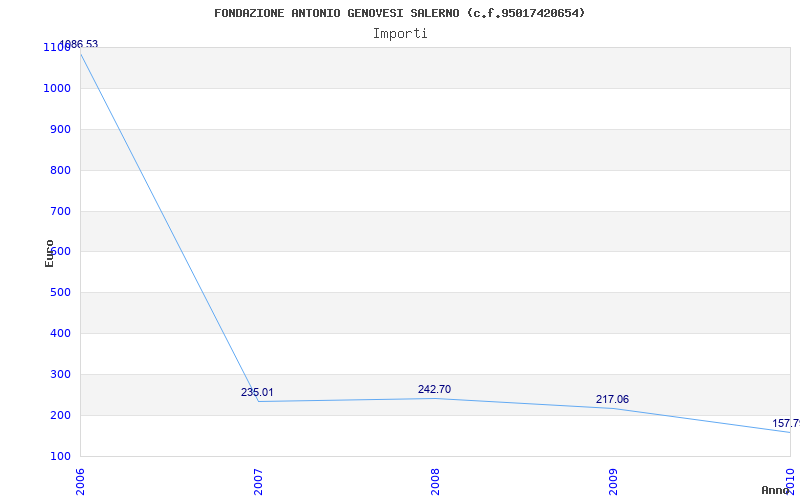Click the 217.06 data label
The height and width of the screenshot is (500, 800).
[x=612, y=399]
